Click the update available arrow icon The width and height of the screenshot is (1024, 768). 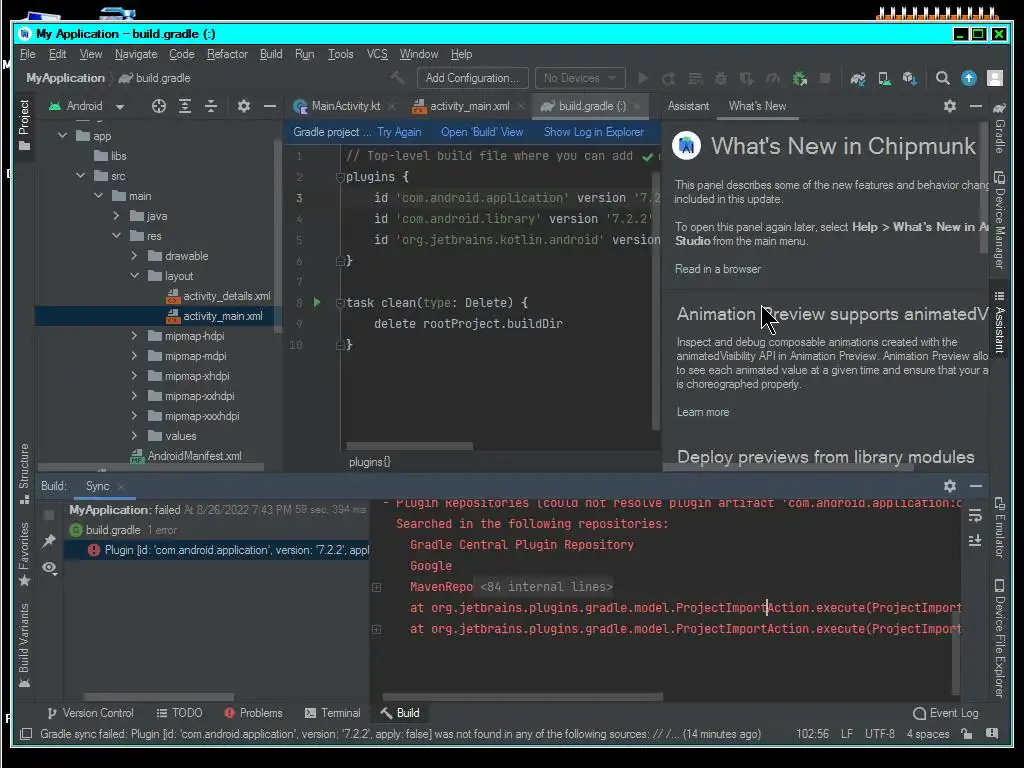[968, 78]
